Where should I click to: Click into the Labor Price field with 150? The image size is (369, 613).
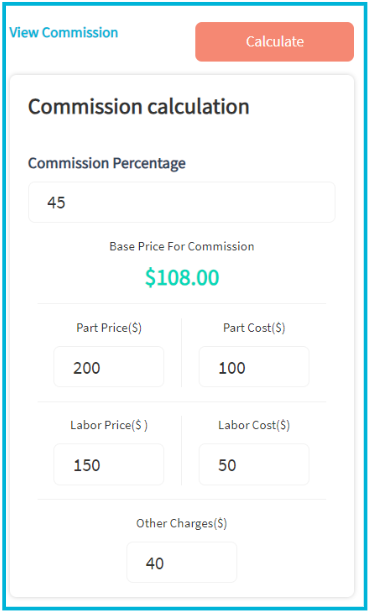tap(109, 464)
